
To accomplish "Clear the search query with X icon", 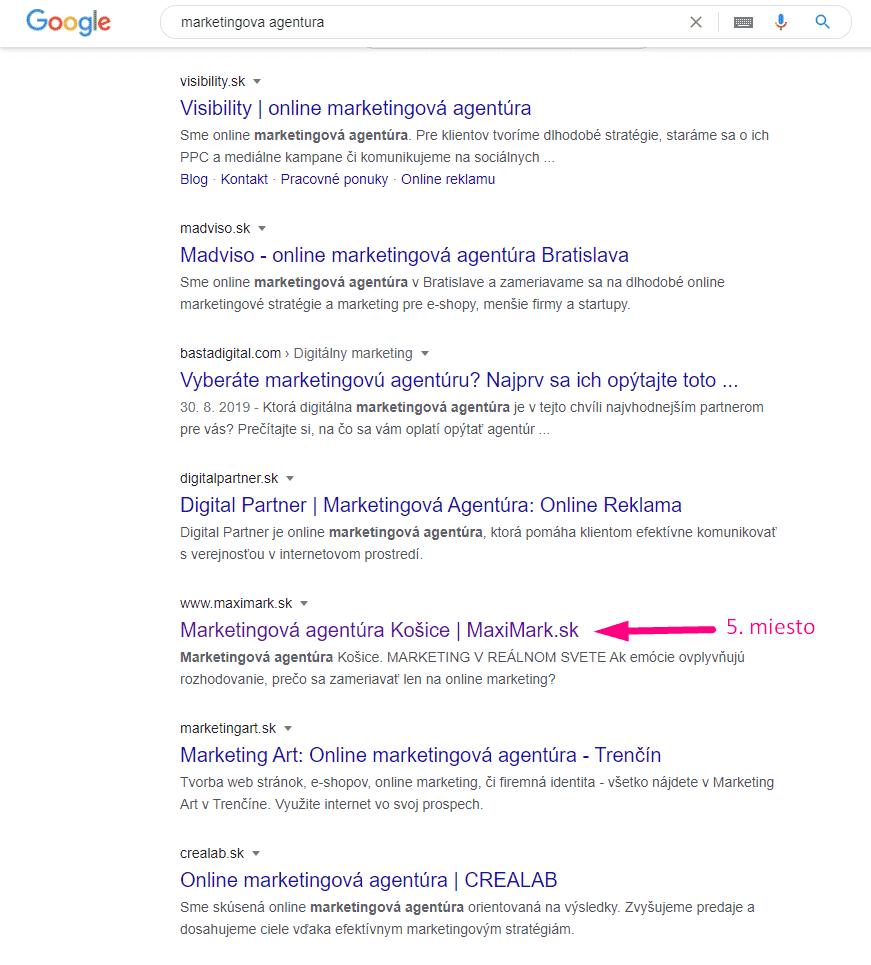I will [x=696, y=22].
